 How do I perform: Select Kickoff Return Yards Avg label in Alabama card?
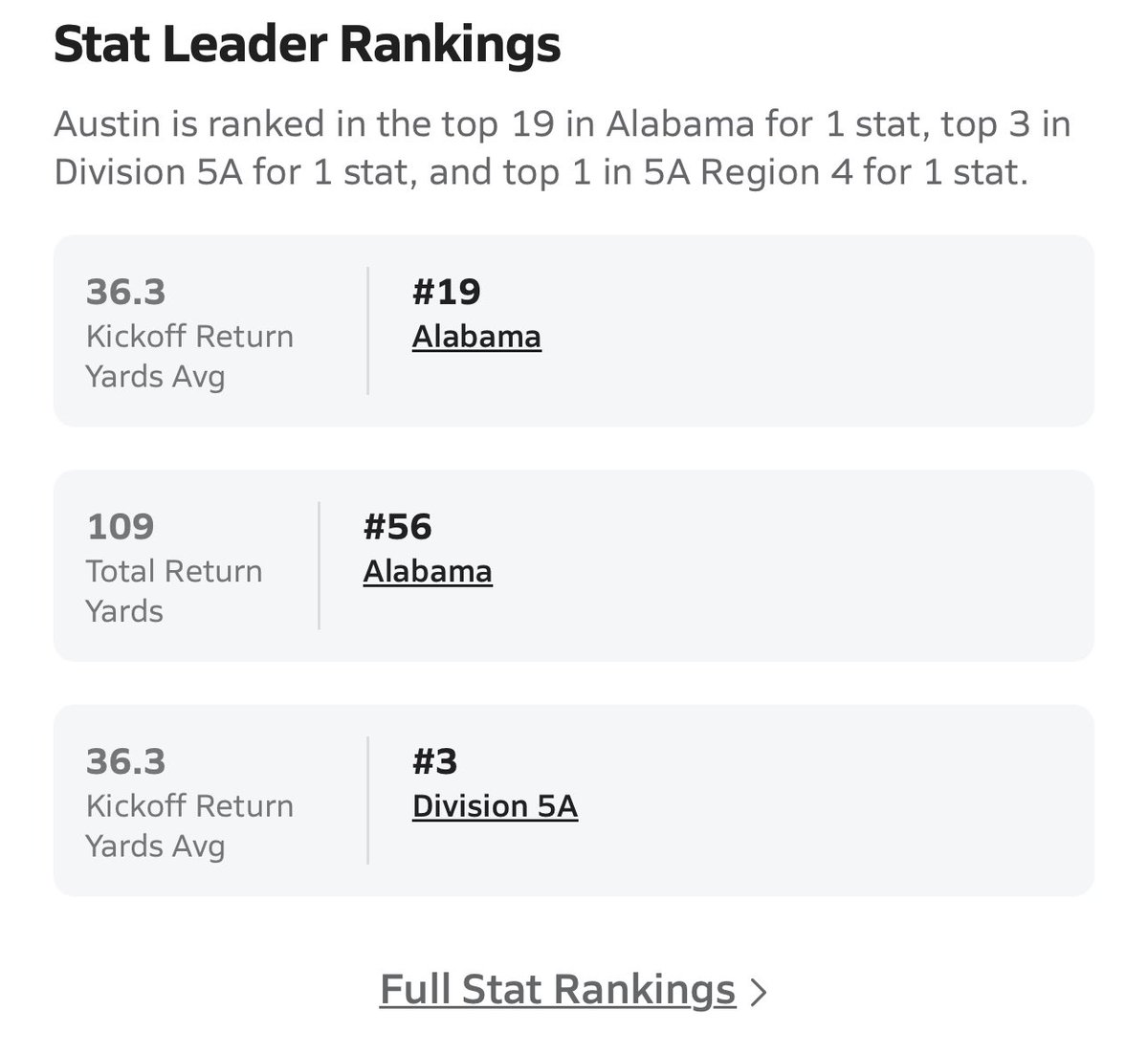(189, 357)
